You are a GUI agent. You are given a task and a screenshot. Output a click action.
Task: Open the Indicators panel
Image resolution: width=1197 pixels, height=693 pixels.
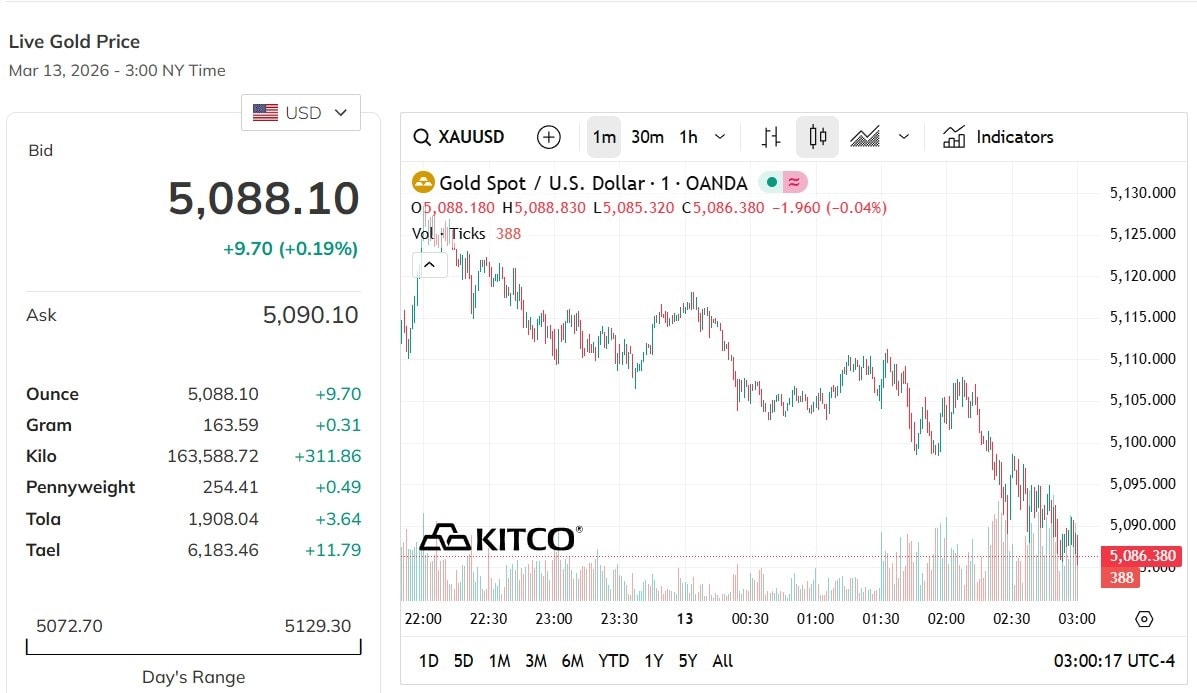(x=998, y=137)
